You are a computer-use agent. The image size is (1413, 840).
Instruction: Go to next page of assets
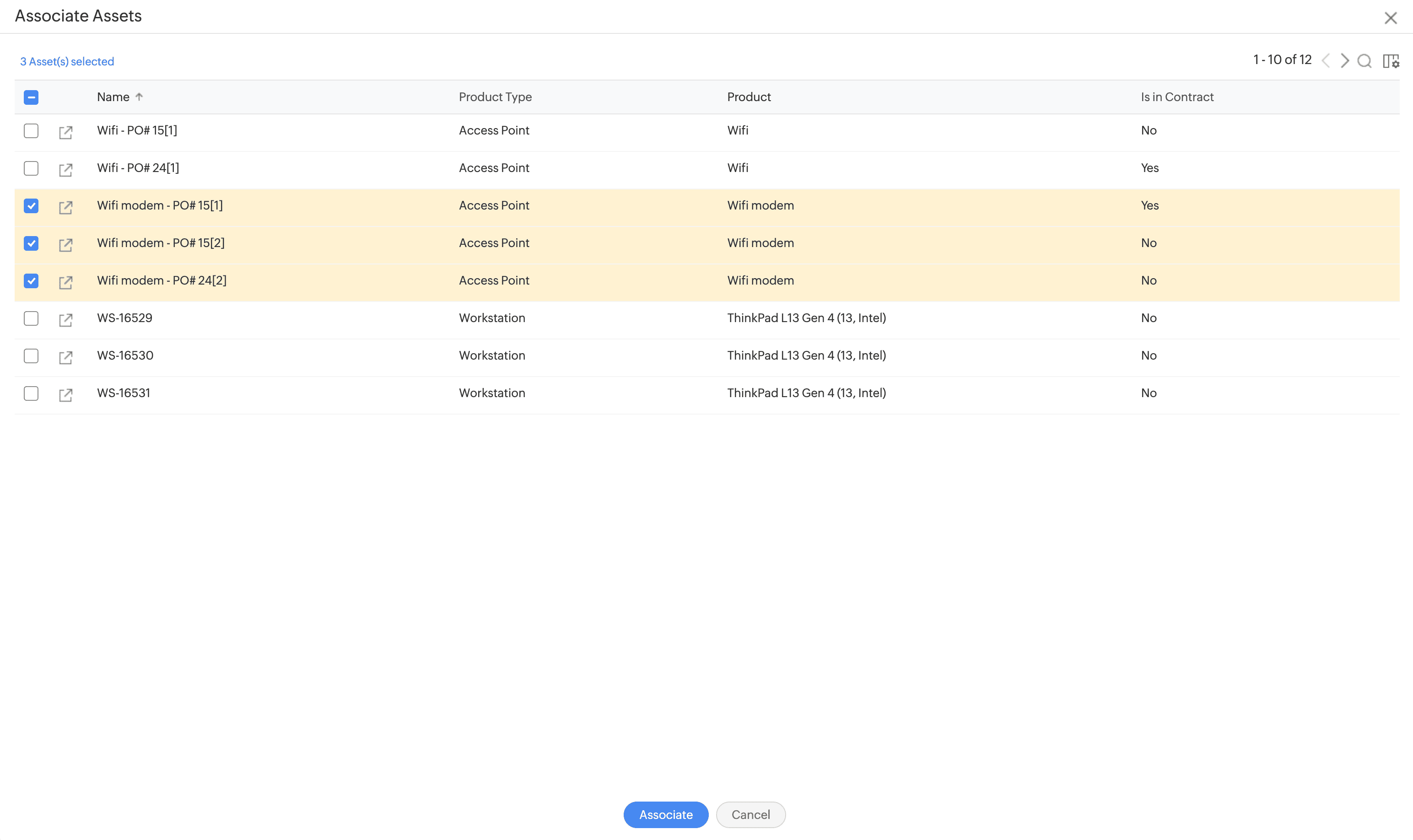[x=1344, y=60]
